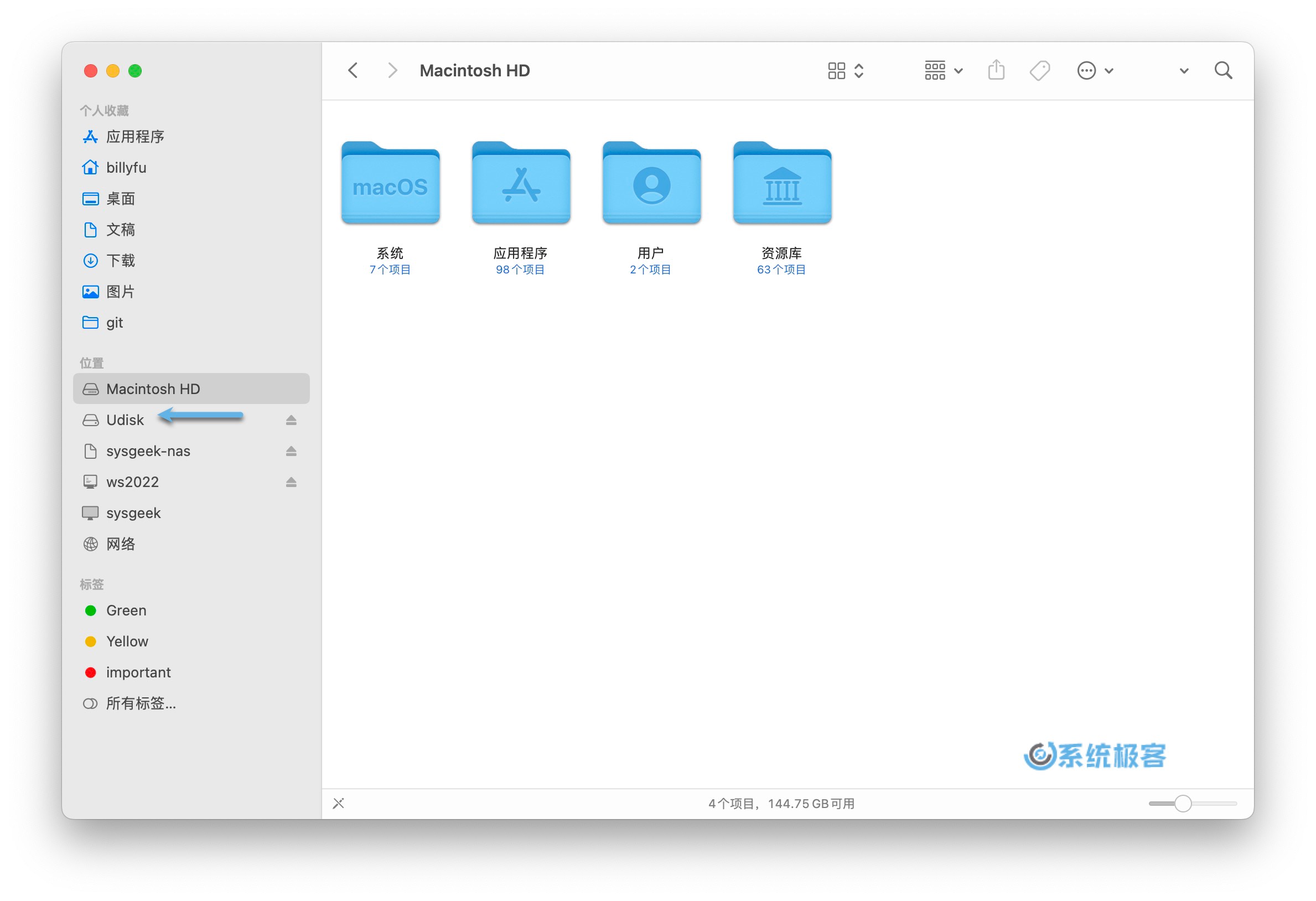Viewport: 1316px width, 901px height.
Task: Click the status bar 144.75 GB 可用 text
Action: [811, 804]
